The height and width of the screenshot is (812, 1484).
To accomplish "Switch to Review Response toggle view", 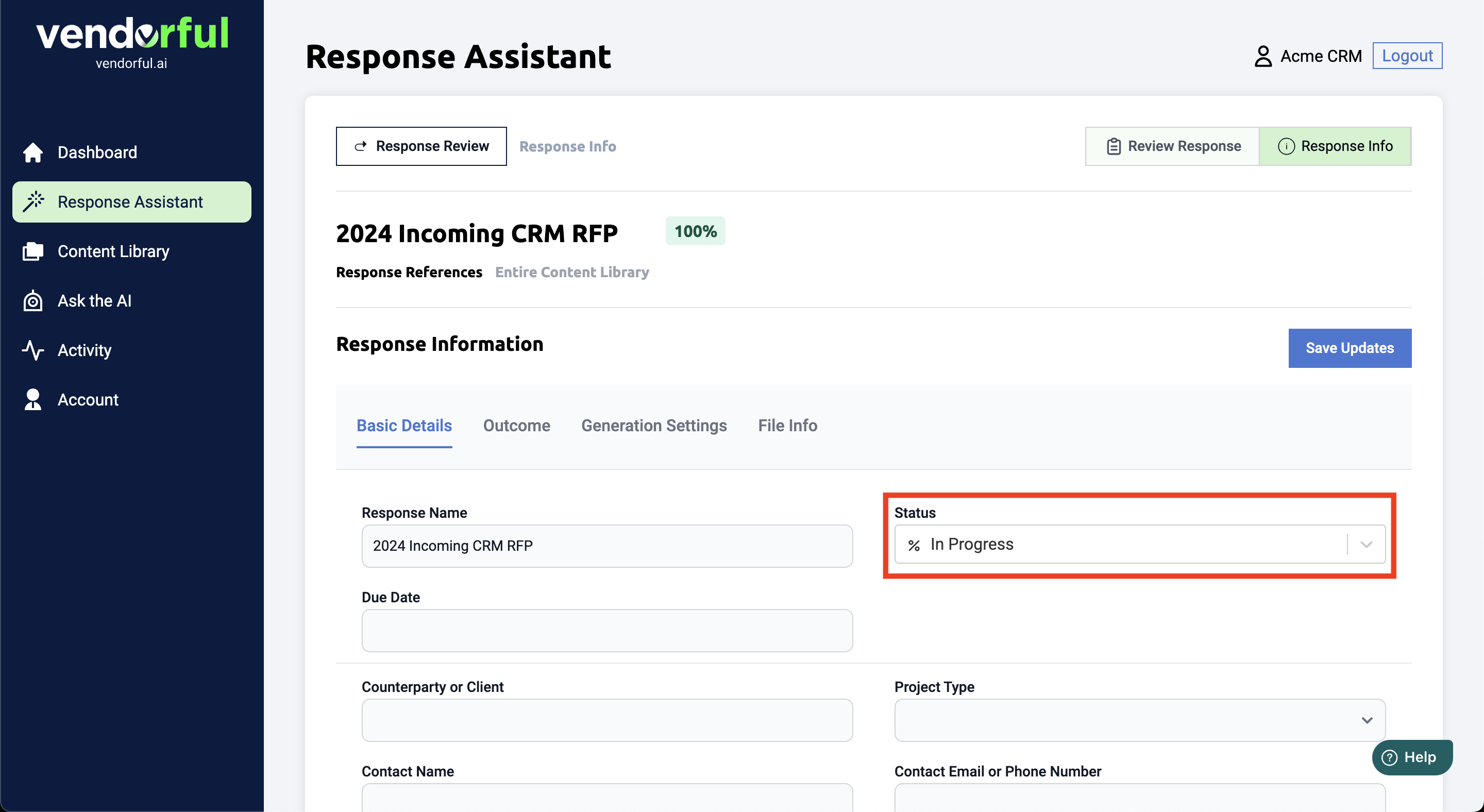I will tap(1173, 146).
